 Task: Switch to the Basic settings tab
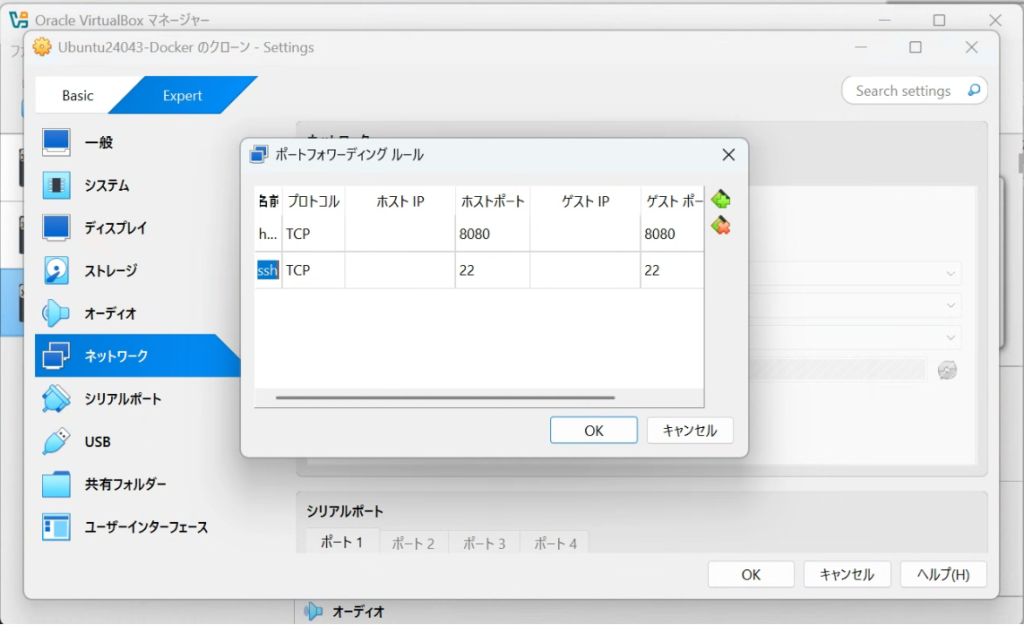77,96
